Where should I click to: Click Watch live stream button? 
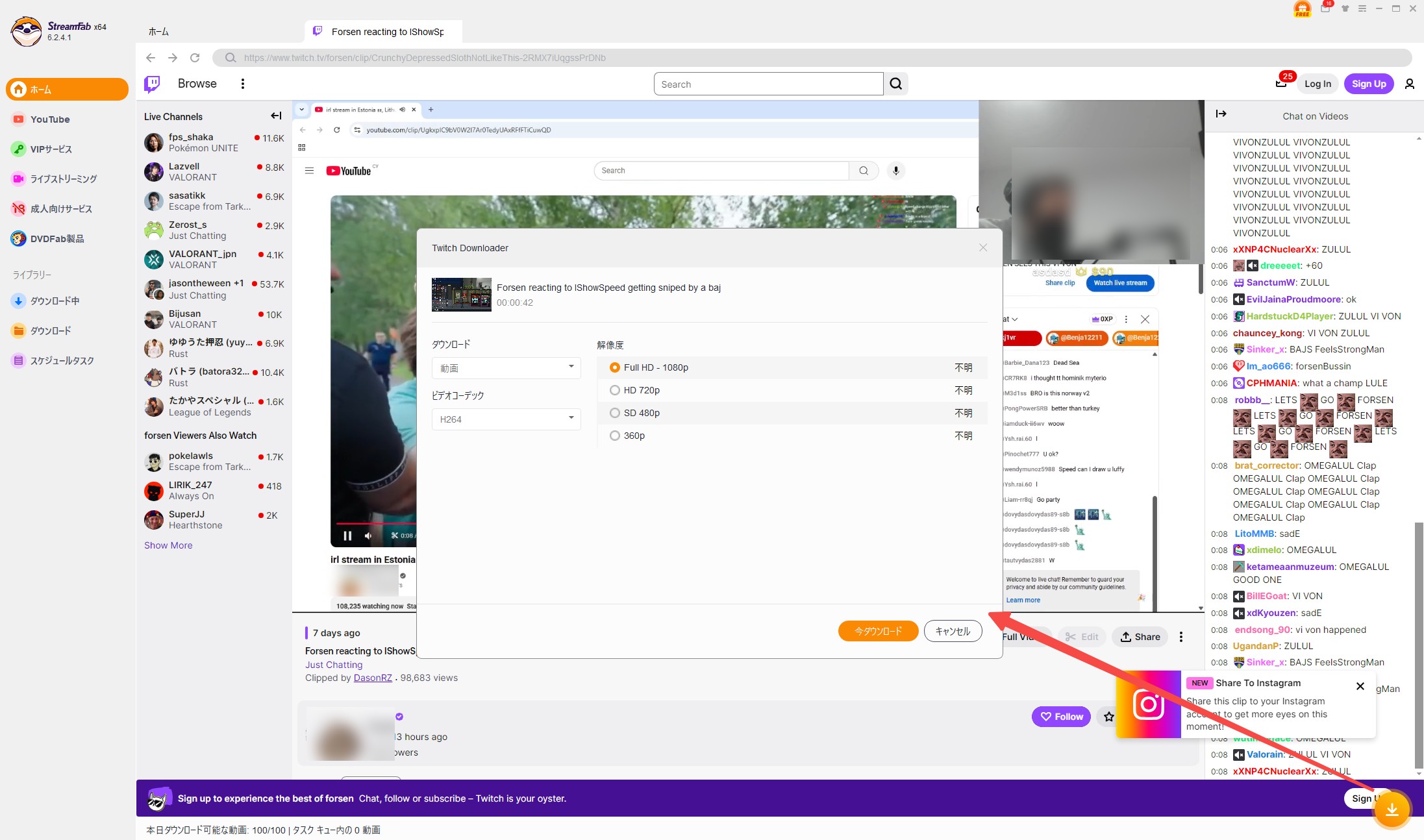[x=1120, y=283]
